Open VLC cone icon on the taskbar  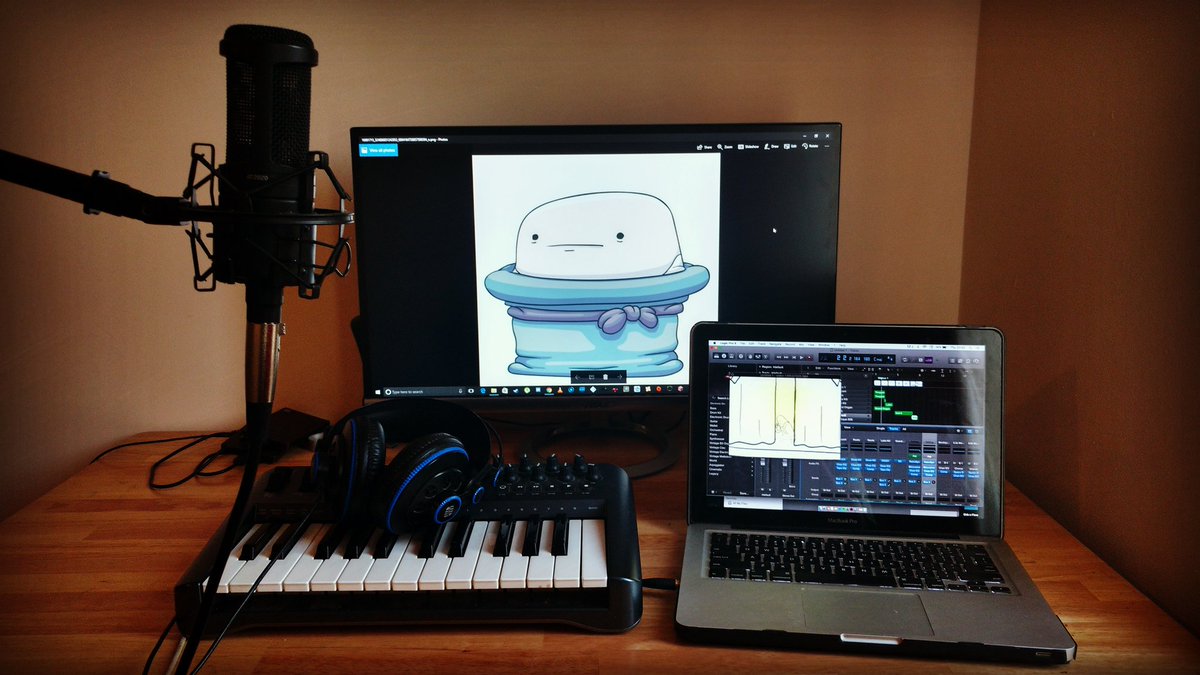pyautogui.click(x=559, y=391)
